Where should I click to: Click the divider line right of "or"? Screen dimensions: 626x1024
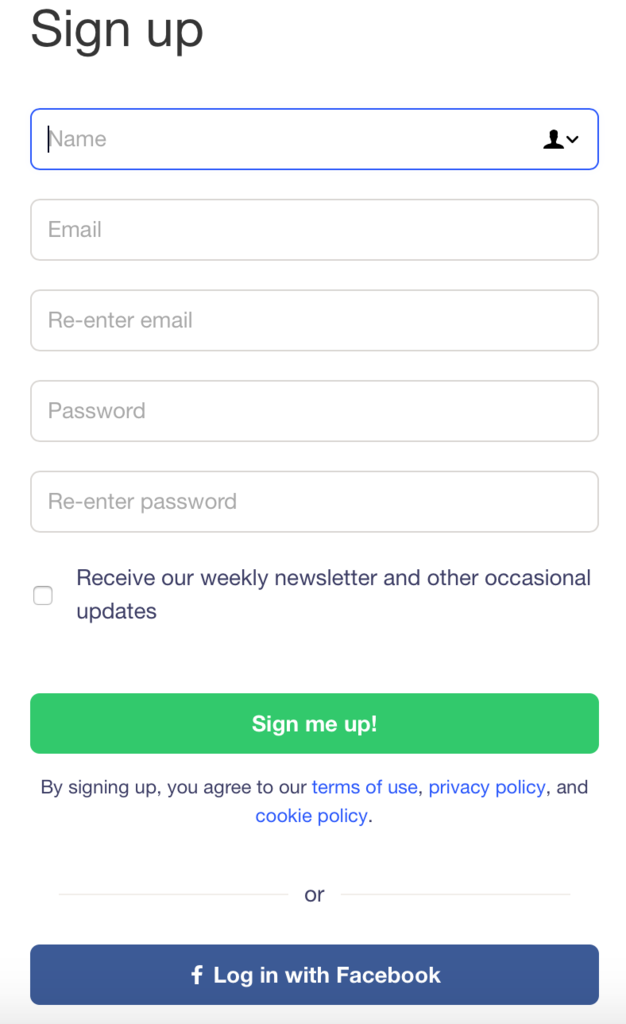[455, 894]
